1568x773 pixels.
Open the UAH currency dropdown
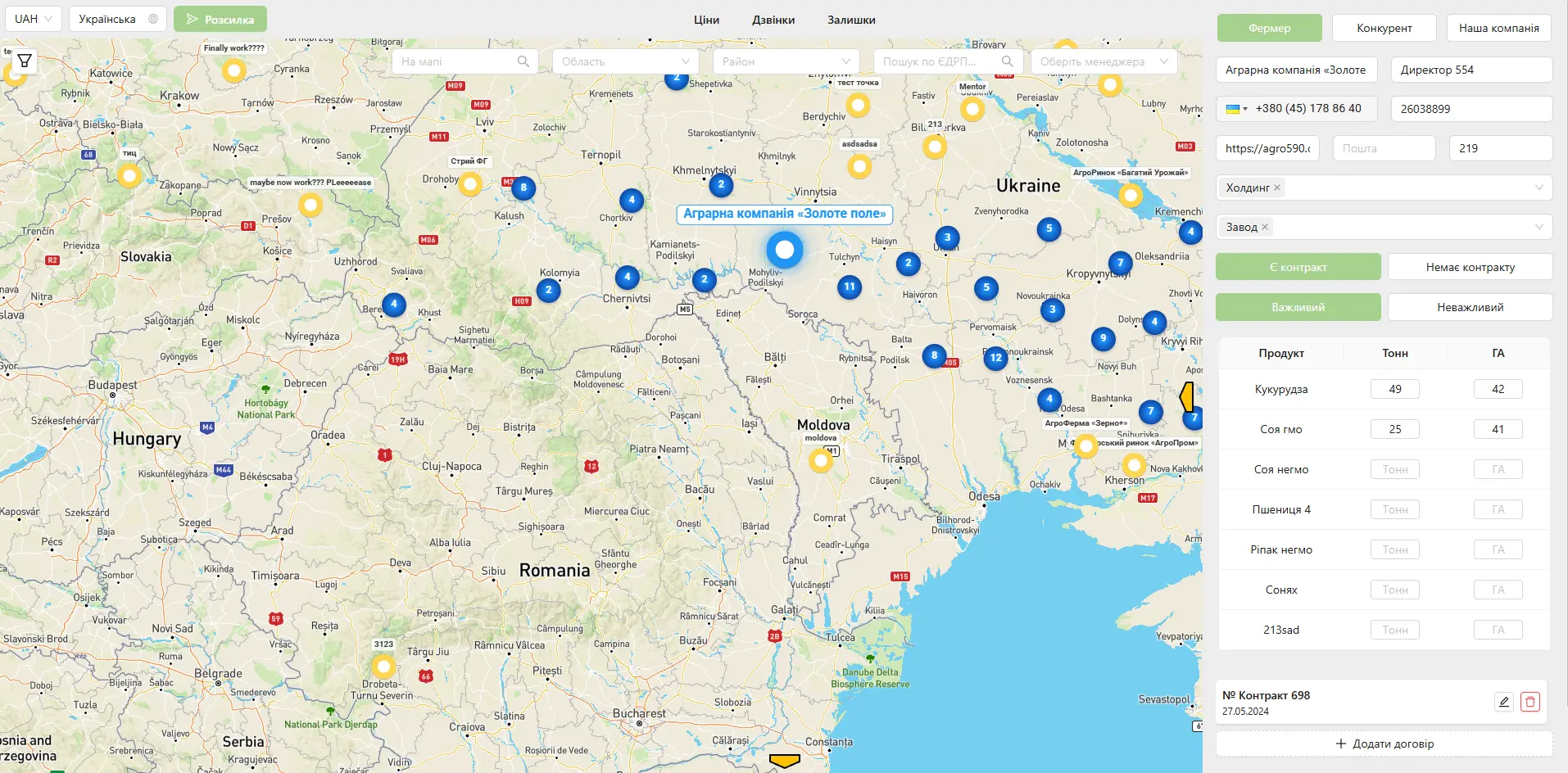tap(34, 19)
